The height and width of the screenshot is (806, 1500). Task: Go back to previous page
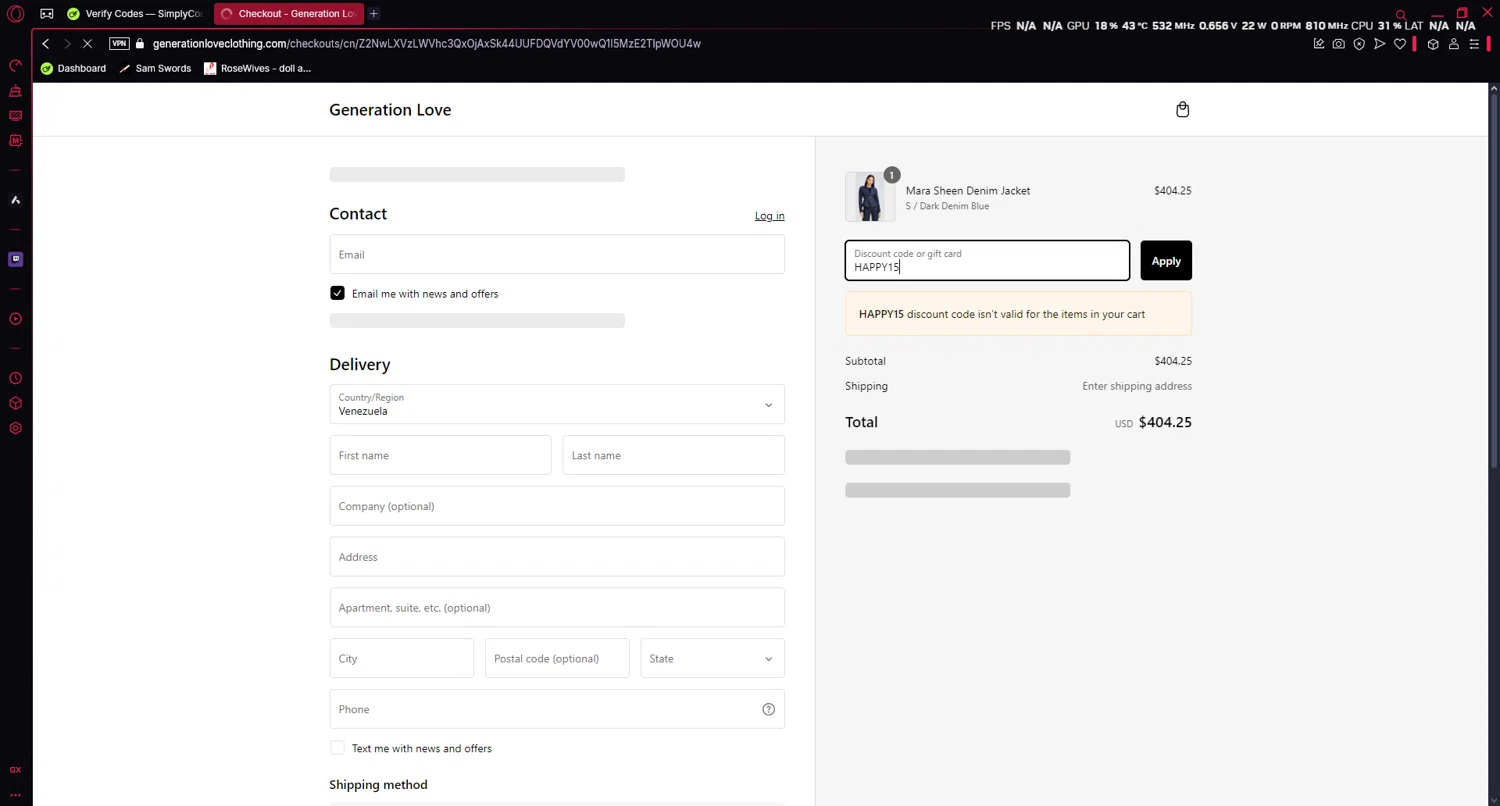click(x=46, y=44)
